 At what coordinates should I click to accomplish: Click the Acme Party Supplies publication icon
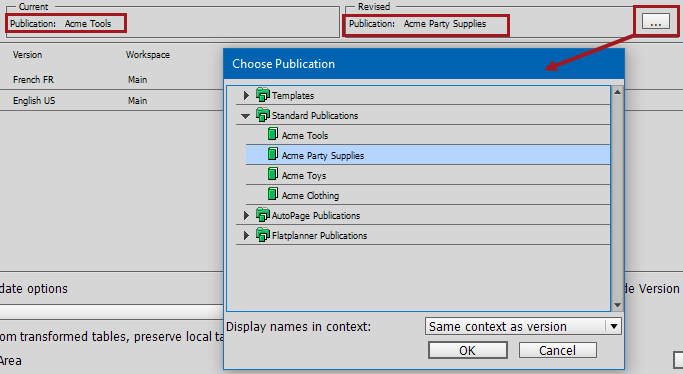pos(273,154)
